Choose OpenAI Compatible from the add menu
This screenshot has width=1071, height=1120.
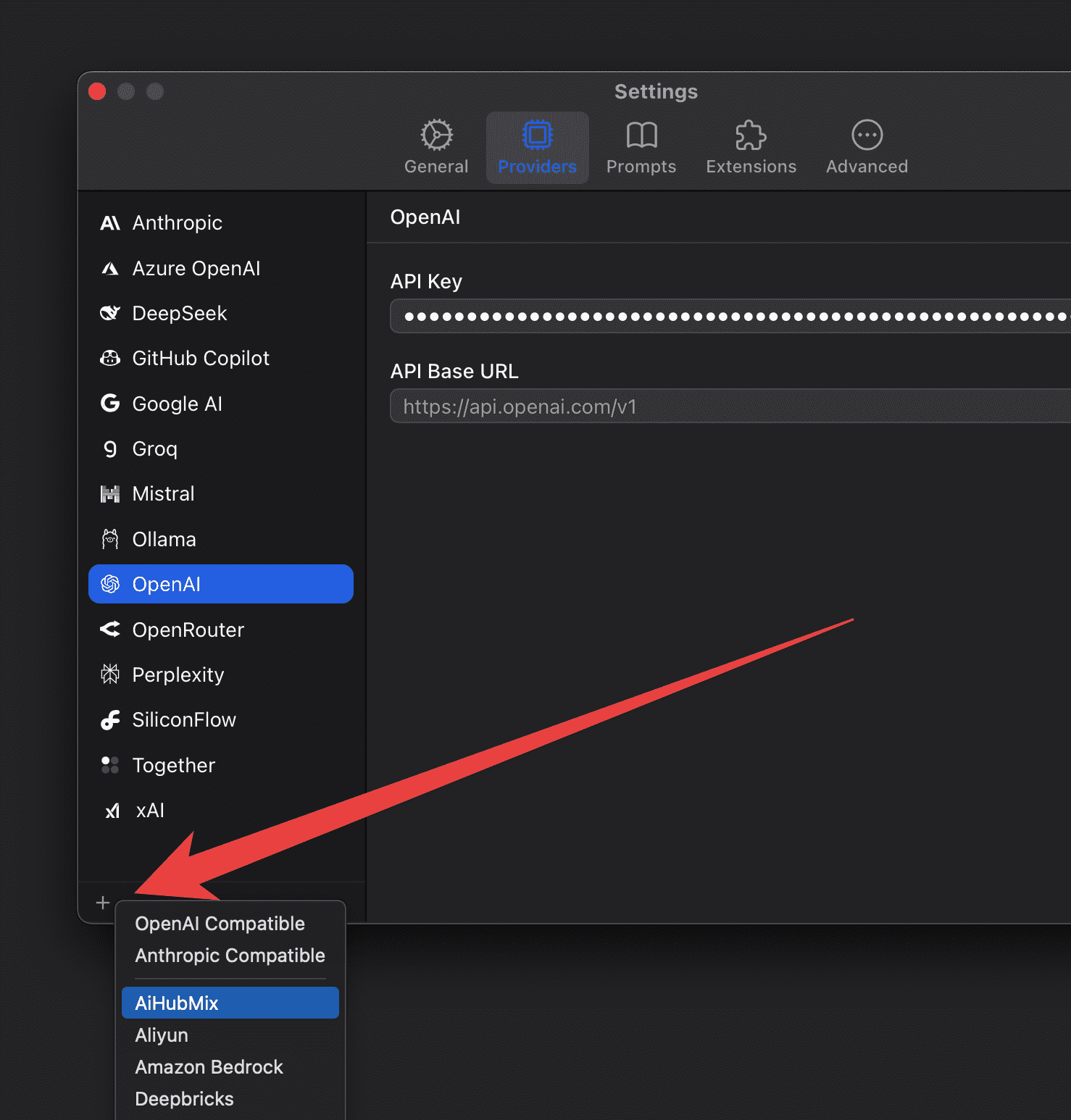pyautogui.click(x=230, y=924)
